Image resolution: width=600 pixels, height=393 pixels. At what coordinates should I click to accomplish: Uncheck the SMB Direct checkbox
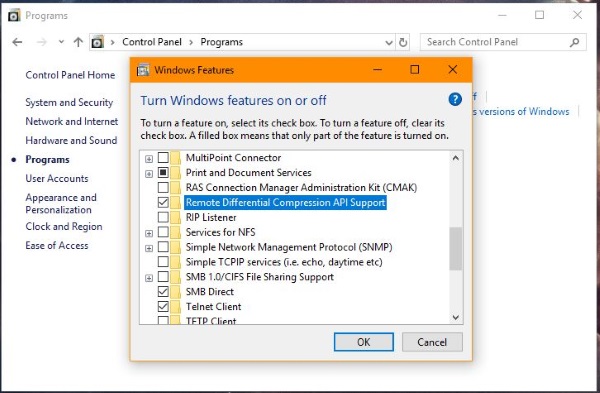[163, 292]
